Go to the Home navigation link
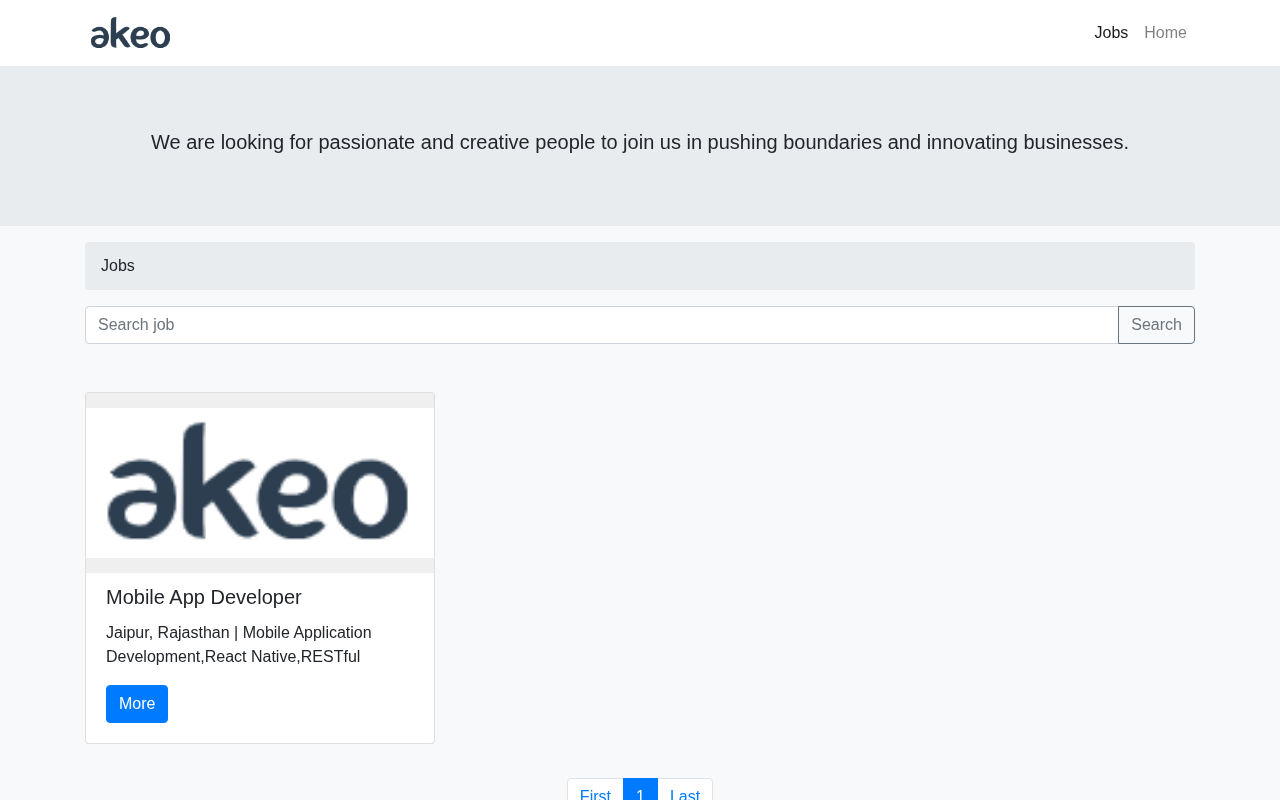 click(x=1165, y=33)
